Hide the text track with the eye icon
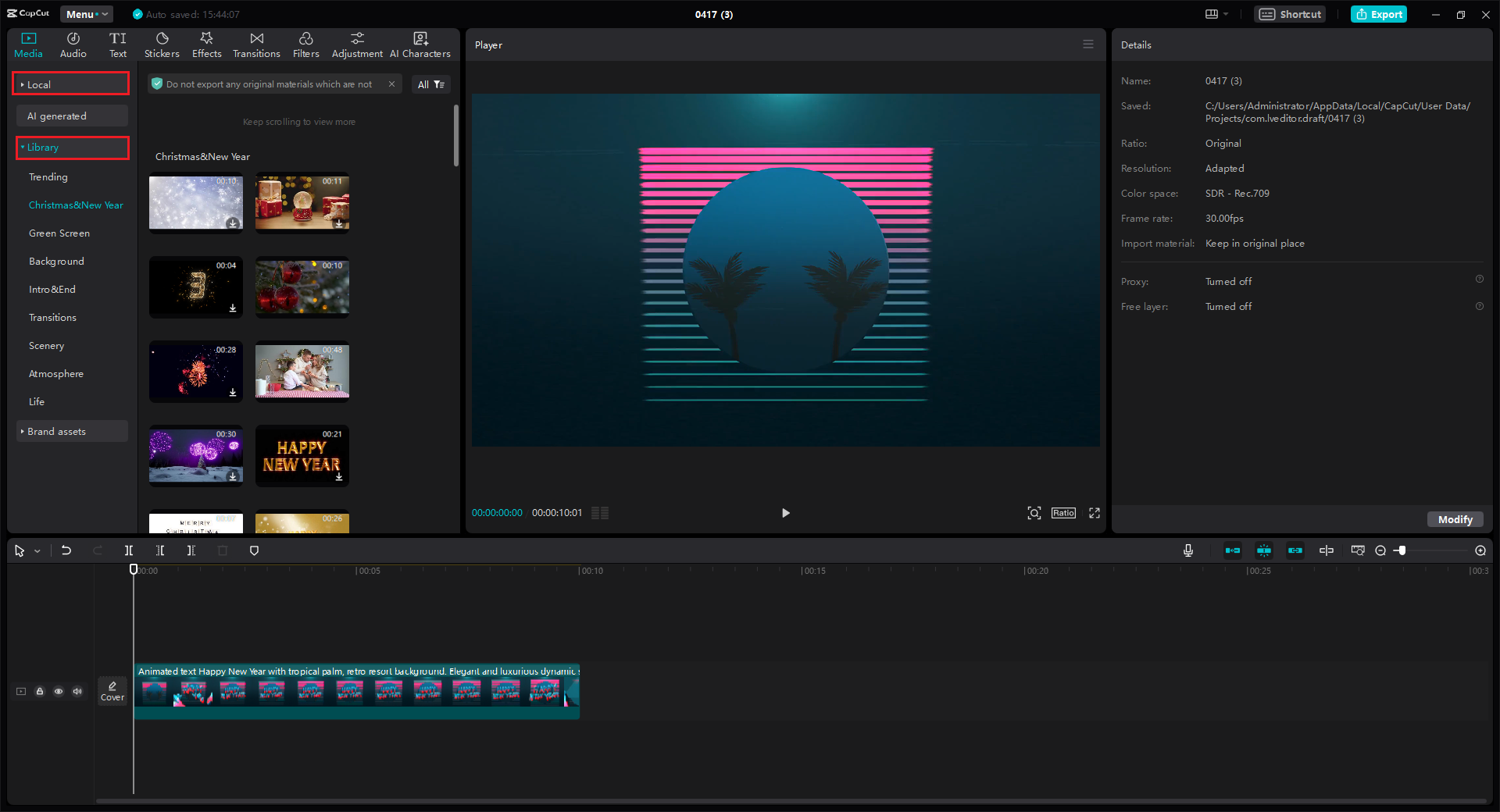 click(59, 692)
